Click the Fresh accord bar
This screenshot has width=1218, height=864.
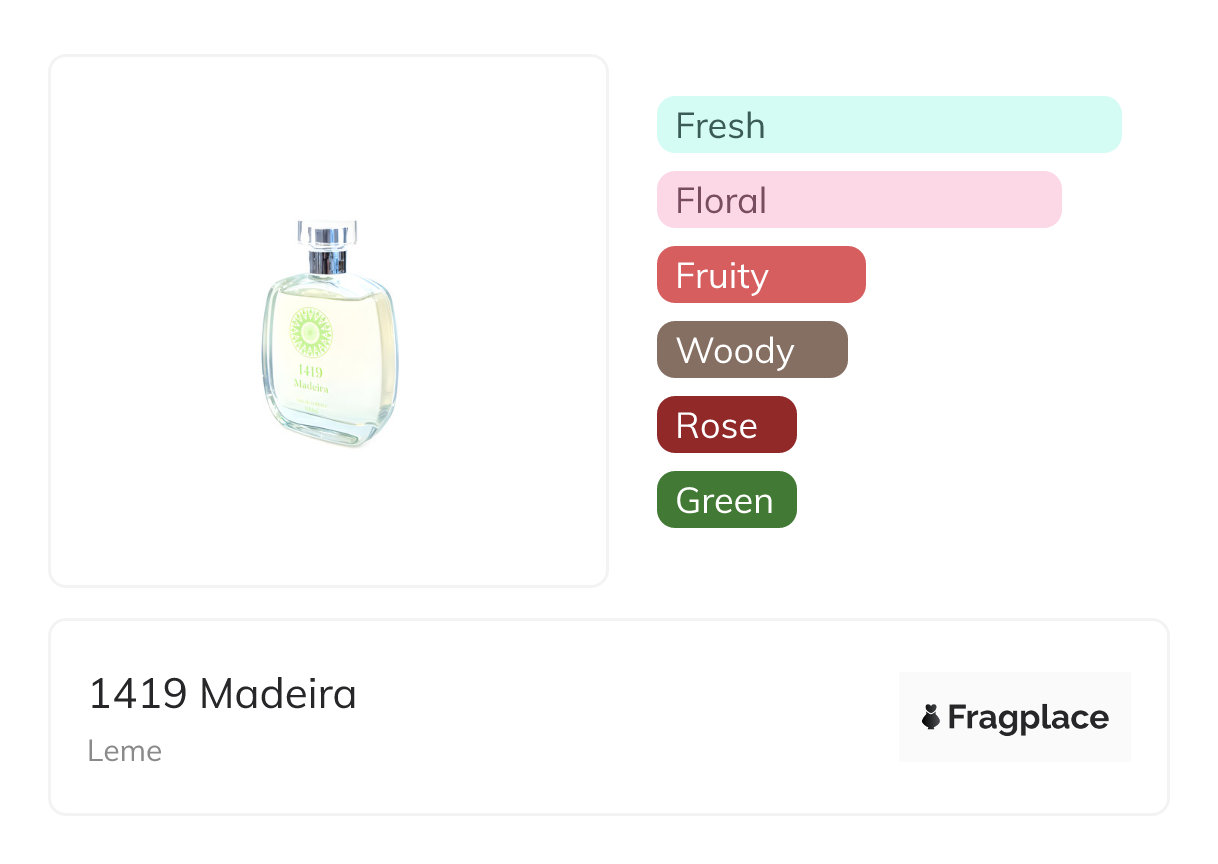click(x=888, y=125)
